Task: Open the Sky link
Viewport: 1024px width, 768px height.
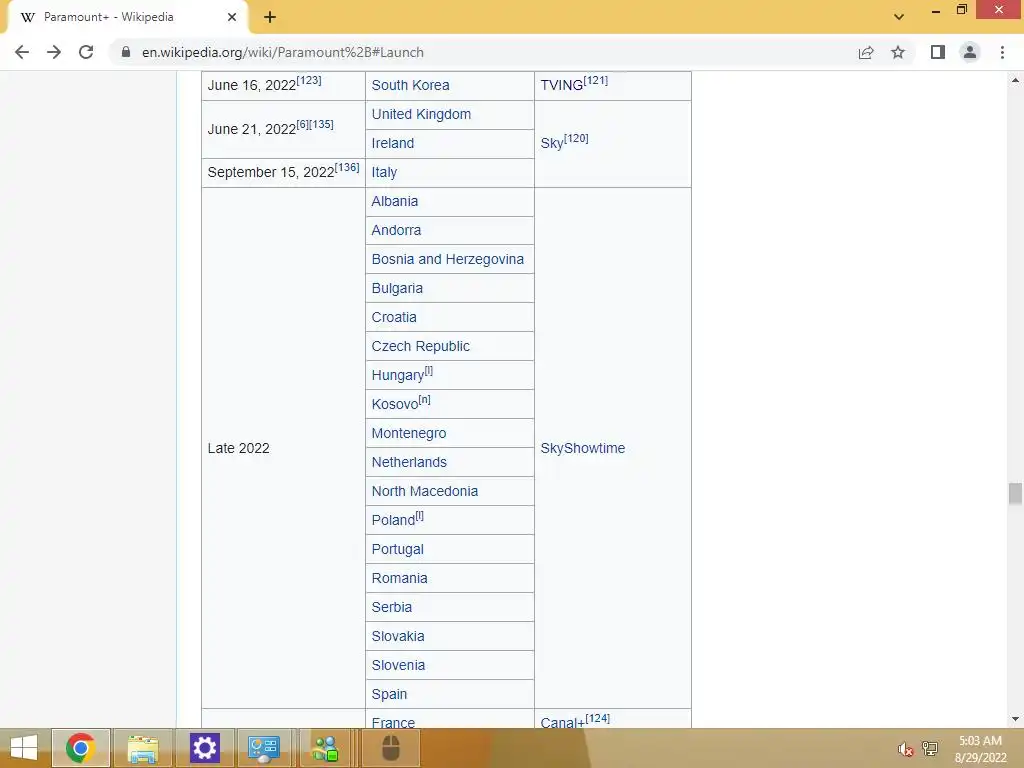Action: pyautogui.click(x=552, y=143)
